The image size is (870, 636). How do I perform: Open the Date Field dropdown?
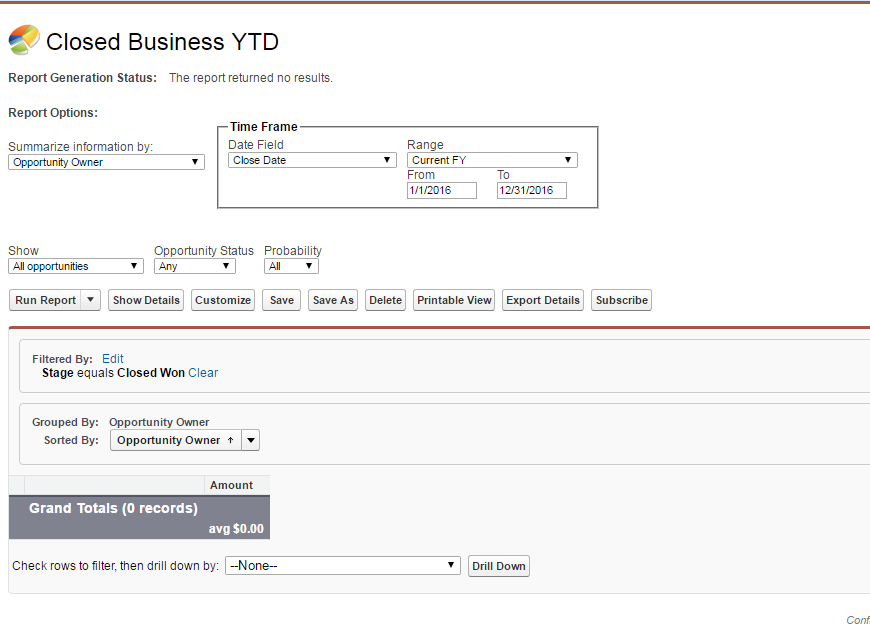pyautogui.click(x=312, y=160)
